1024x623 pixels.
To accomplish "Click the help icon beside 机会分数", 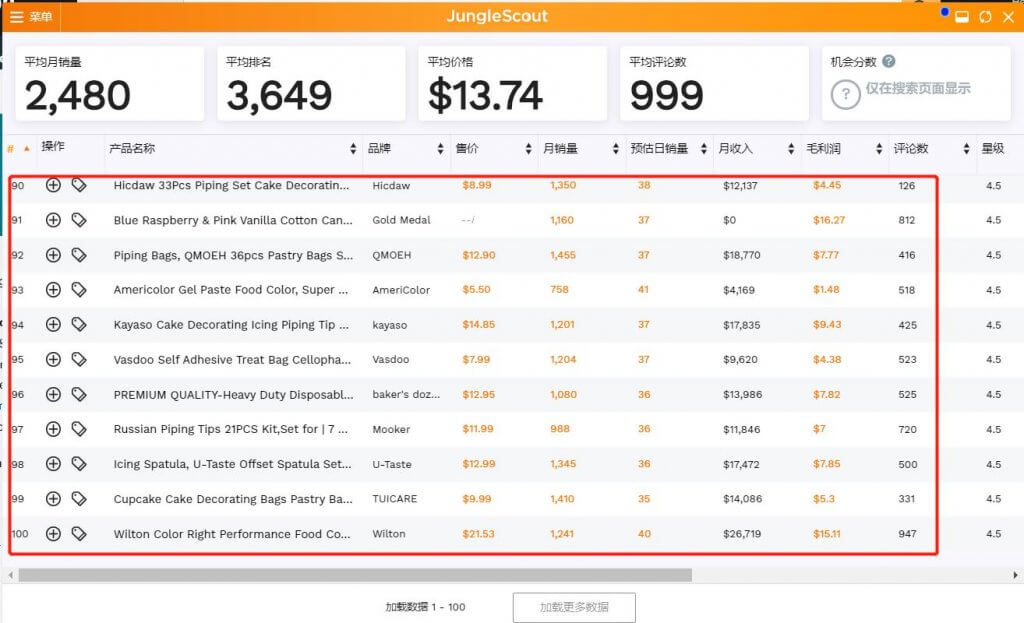I will [889, 61].
